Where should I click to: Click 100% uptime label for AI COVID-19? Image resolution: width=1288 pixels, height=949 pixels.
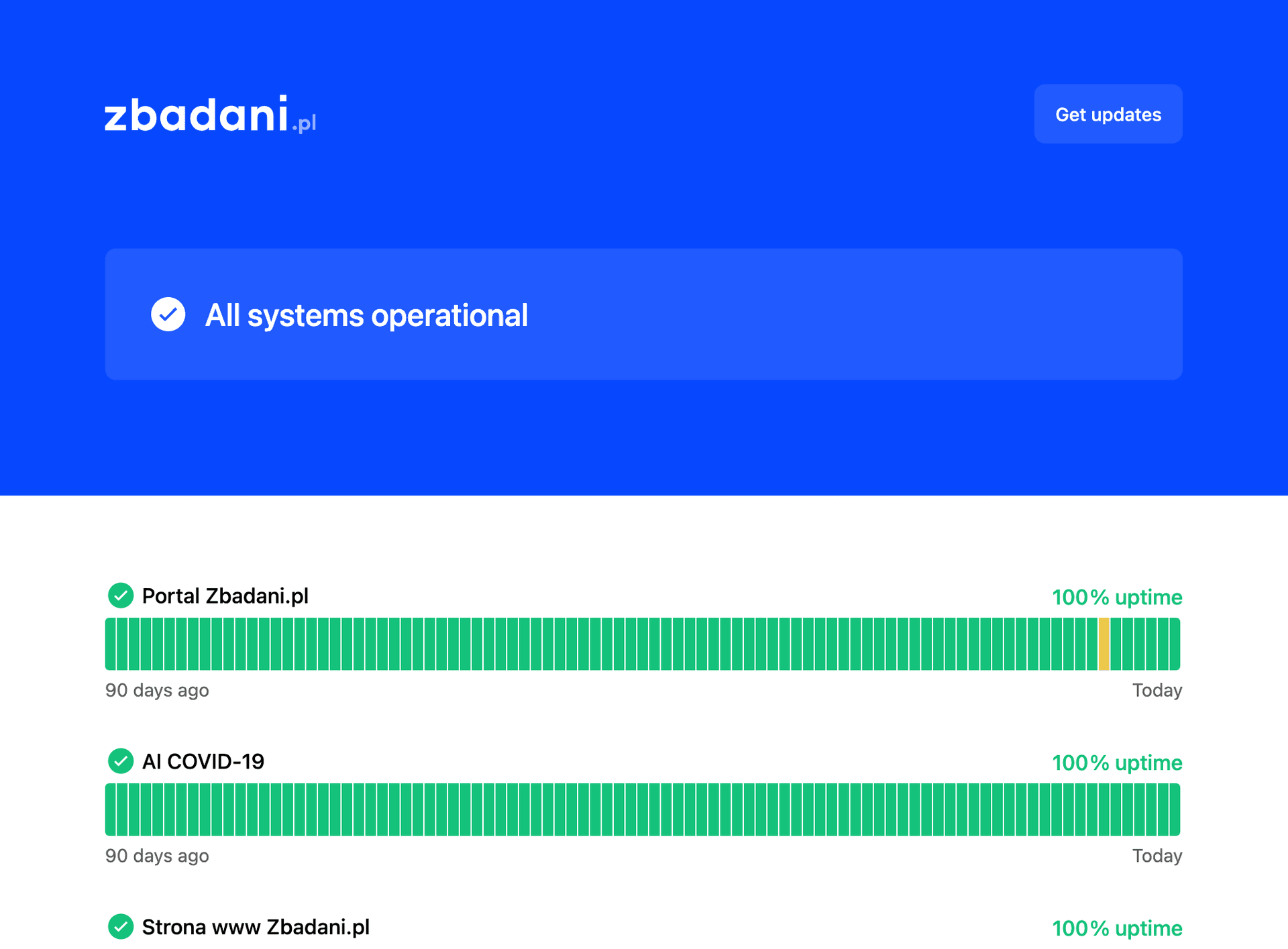click(x=1117, y=763)
